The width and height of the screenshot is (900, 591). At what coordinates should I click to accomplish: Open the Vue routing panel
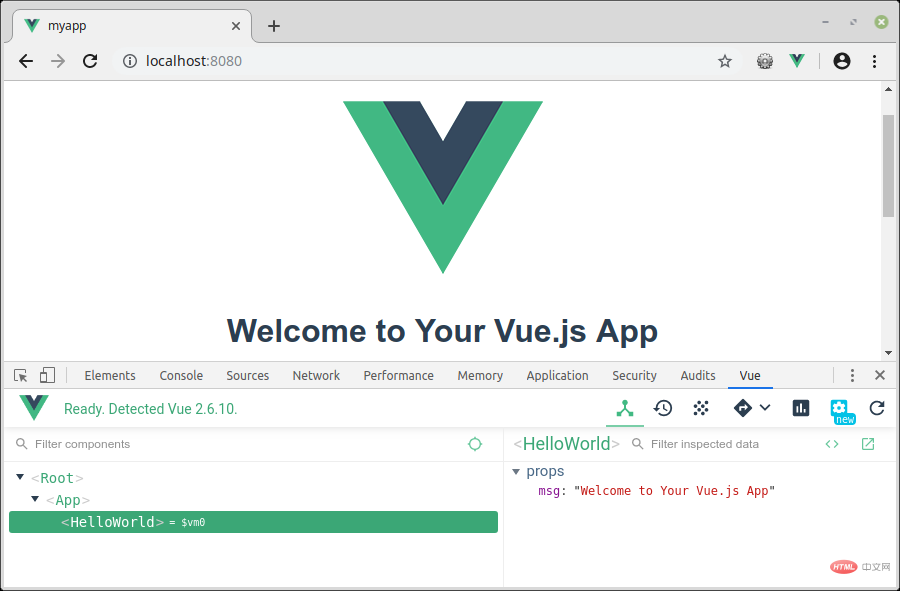click(743, 409)
